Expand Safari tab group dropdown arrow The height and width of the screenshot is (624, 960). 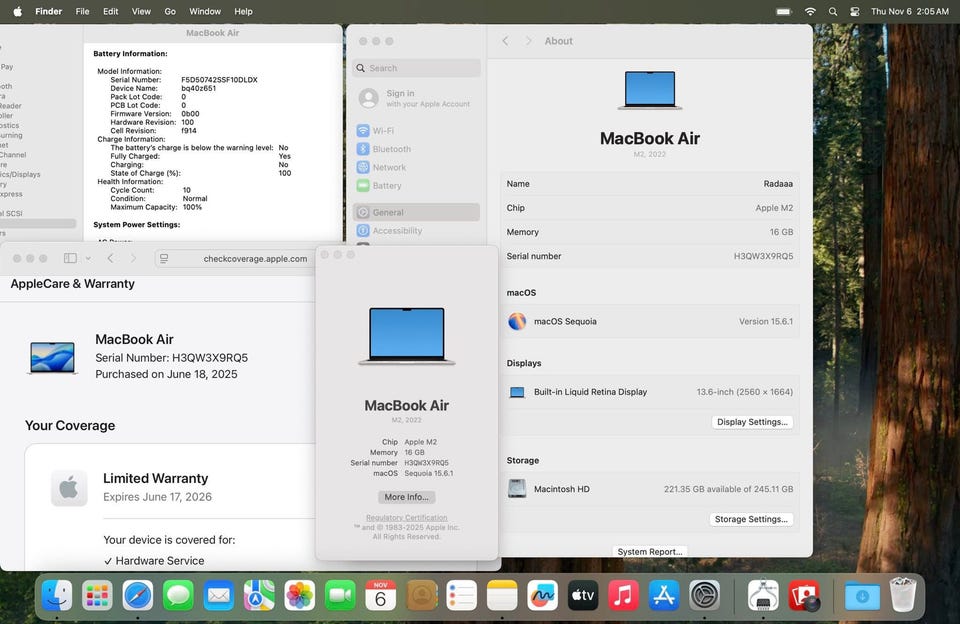(x=88, y=258)
